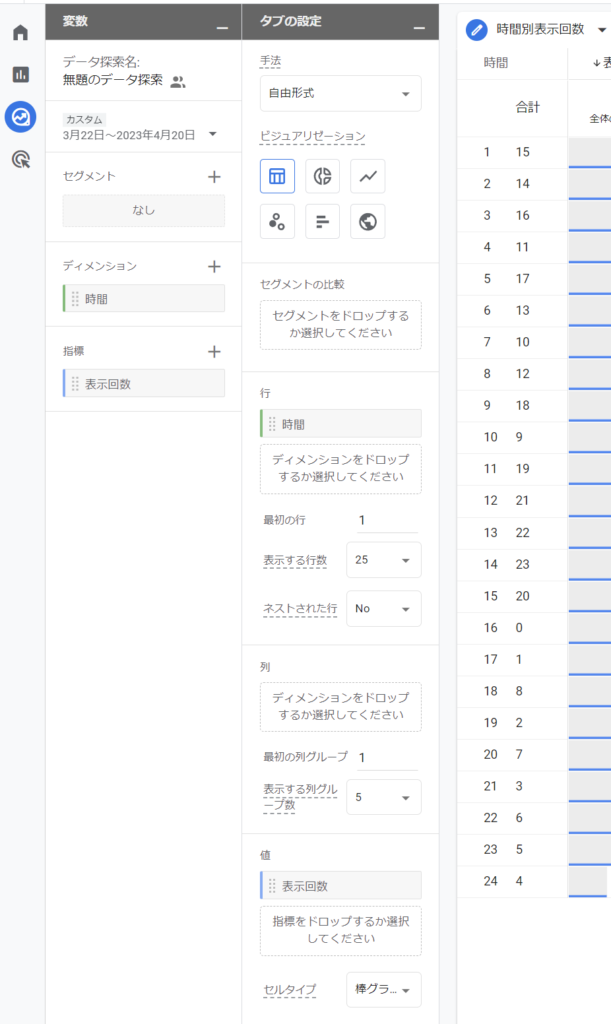This screenshot has width=611, height=1024.
Task: Choose the horizontal bar chart visualization
Action: pos(322,222)
